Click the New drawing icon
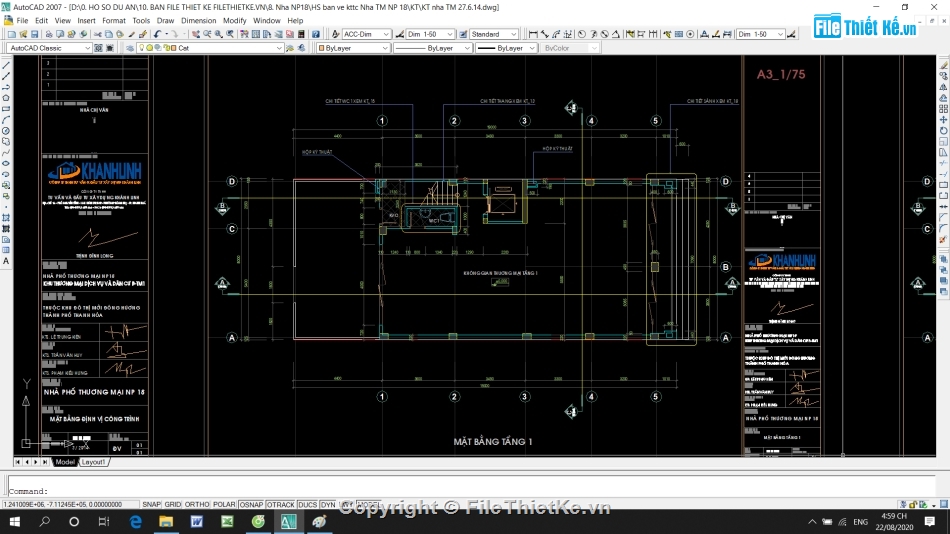This screenshot has width=950, height=534. 12,35
